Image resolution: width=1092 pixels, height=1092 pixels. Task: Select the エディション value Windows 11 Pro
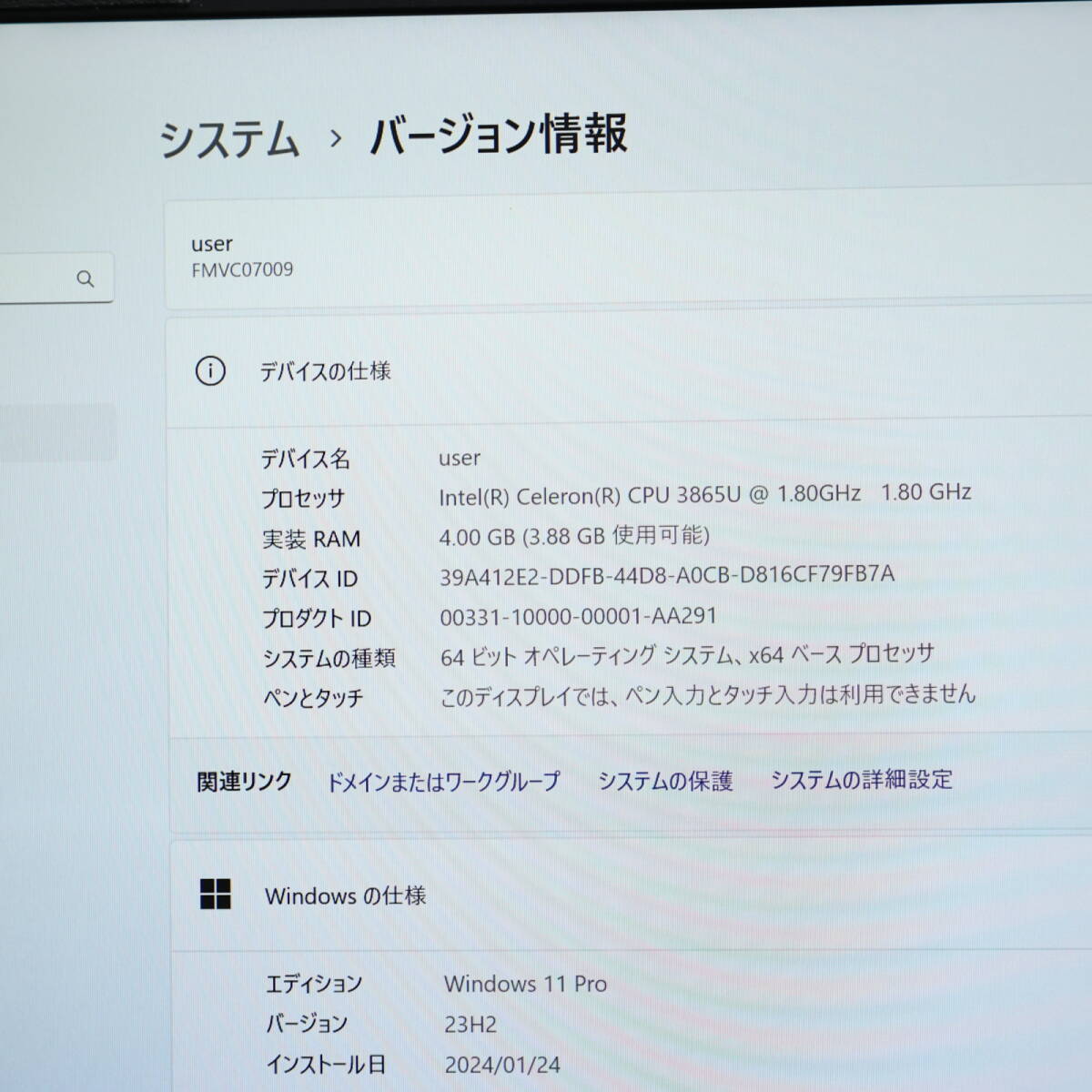tap(525, 984)
